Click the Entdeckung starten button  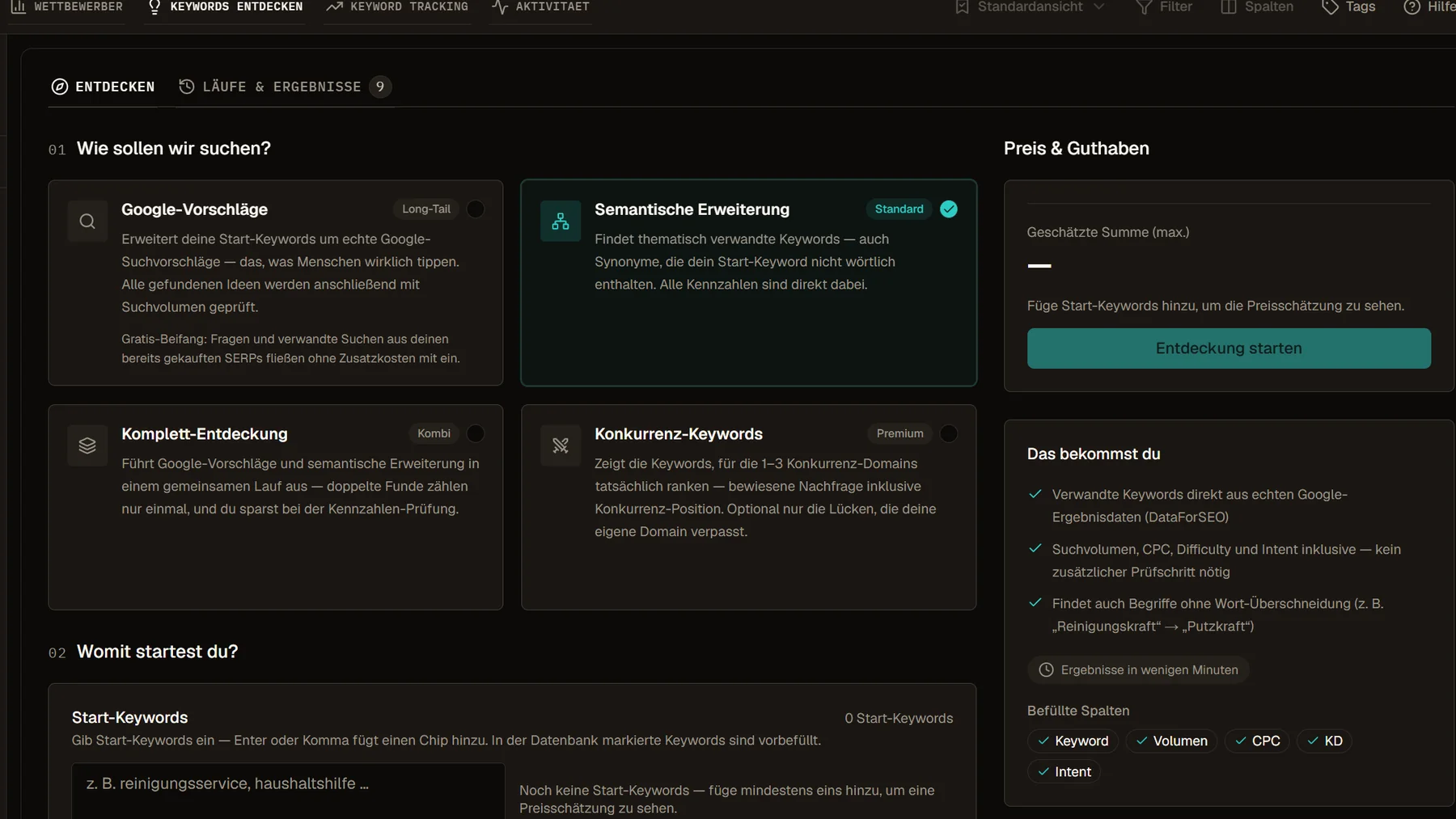[x=1229, y=348]
